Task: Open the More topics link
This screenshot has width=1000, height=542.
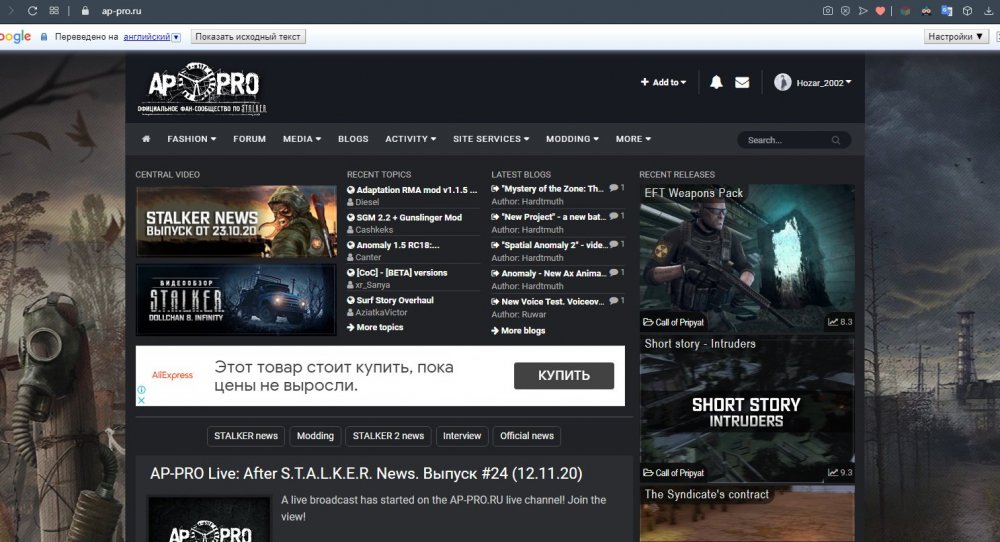Action: coord(376,327)
